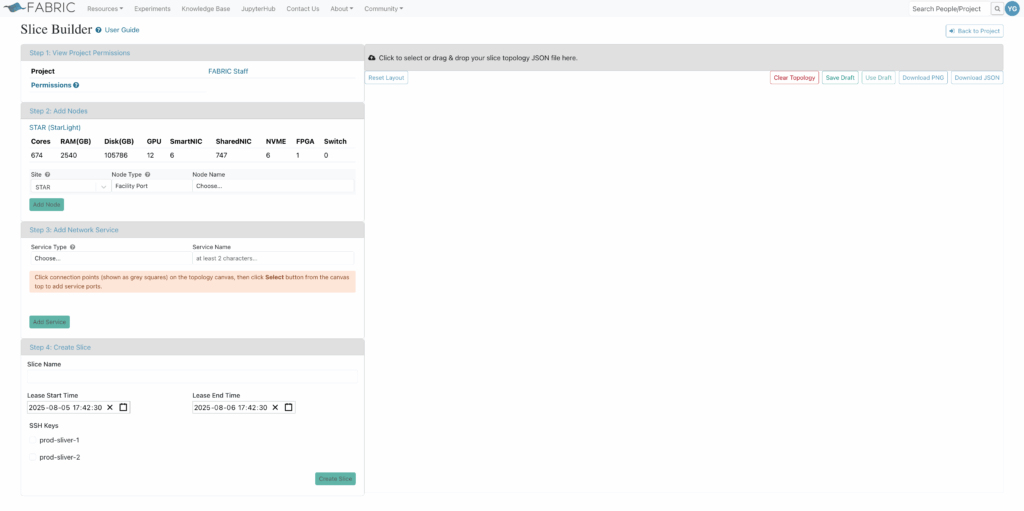The width and height of the screenshot is (1024, 511).
Task: Click the Back to Project button
Action: (x=974, y=31)
